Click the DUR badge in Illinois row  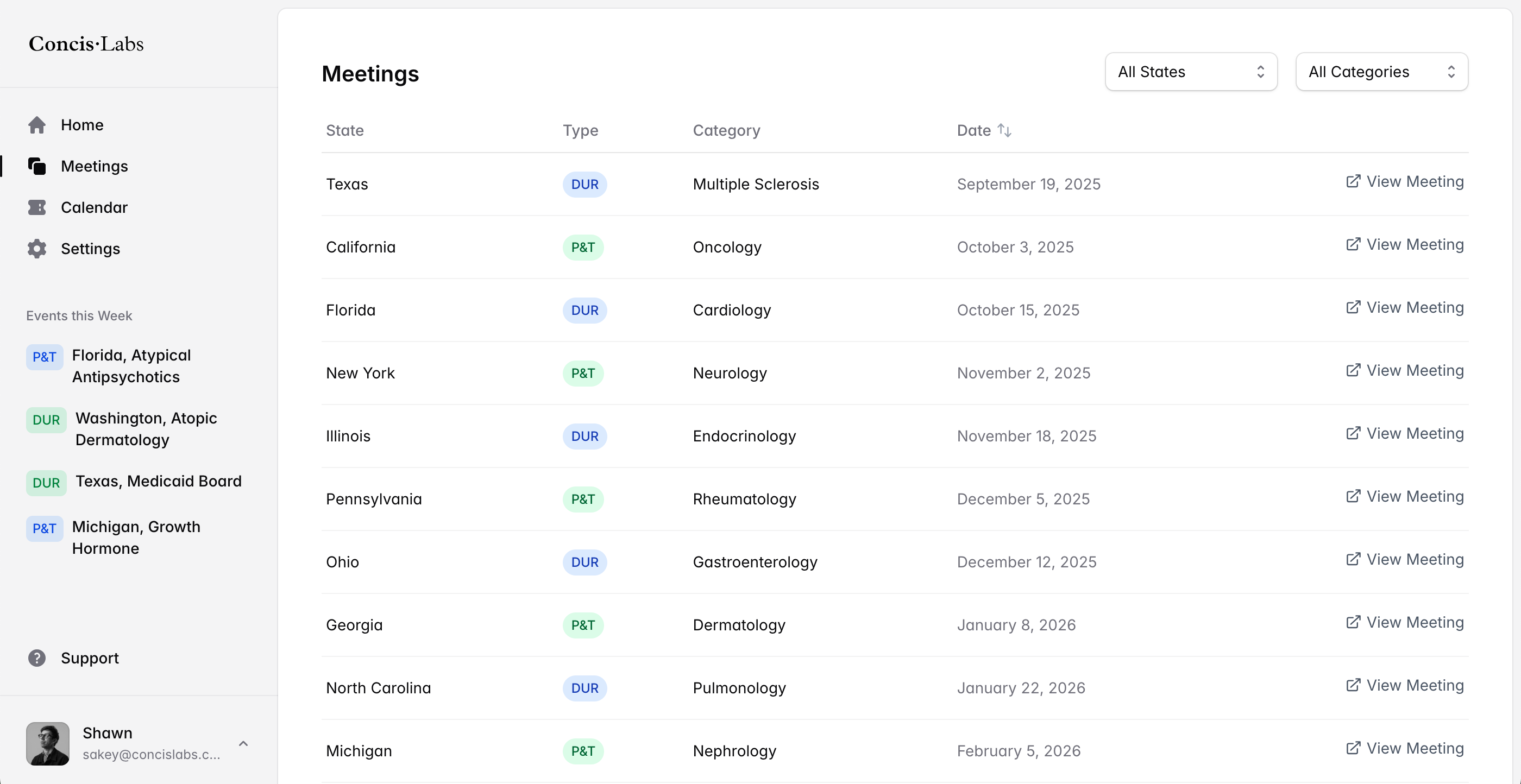(584, 437)
